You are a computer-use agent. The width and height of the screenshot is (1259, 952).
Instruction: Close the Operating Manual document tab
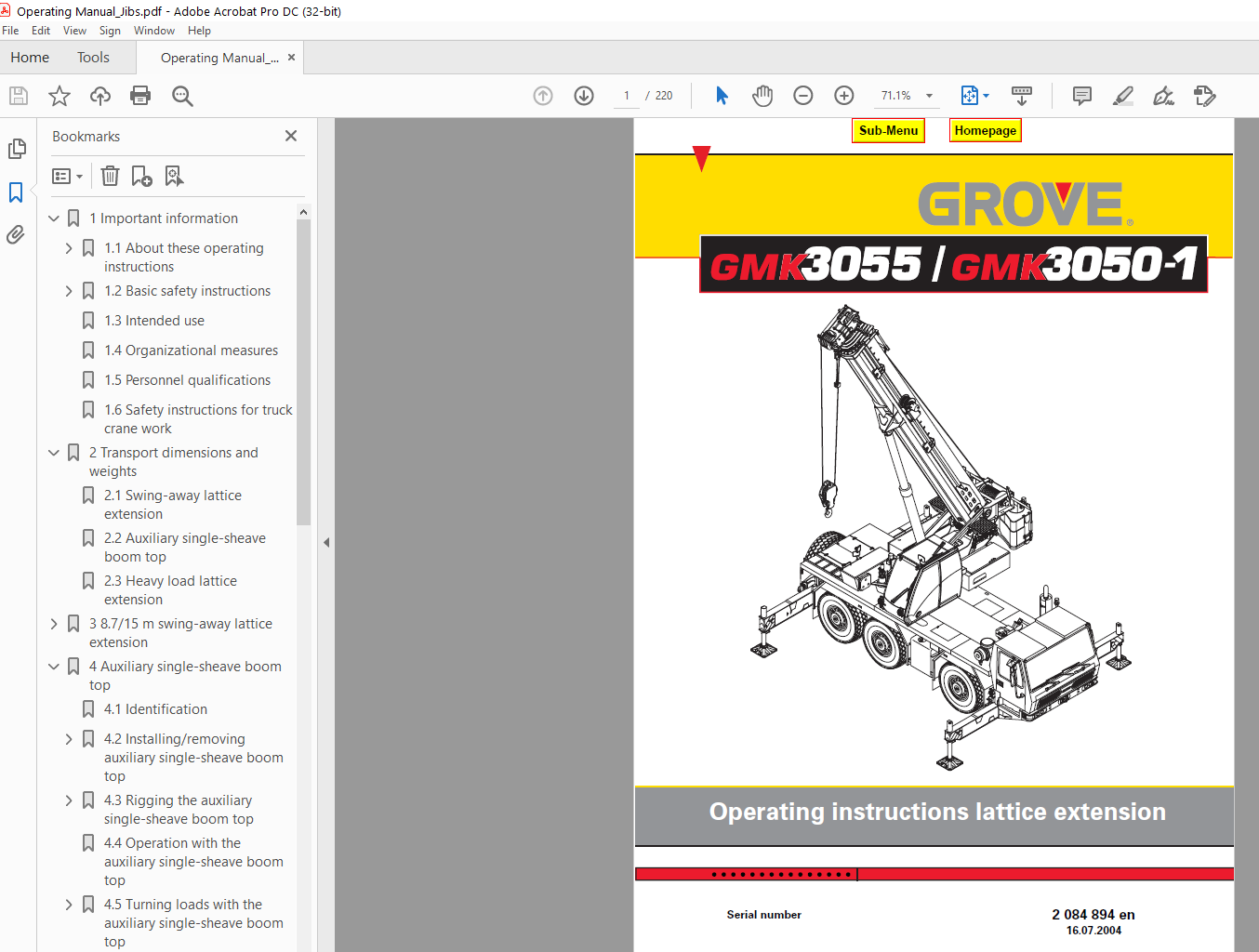(x=291, y=58)
